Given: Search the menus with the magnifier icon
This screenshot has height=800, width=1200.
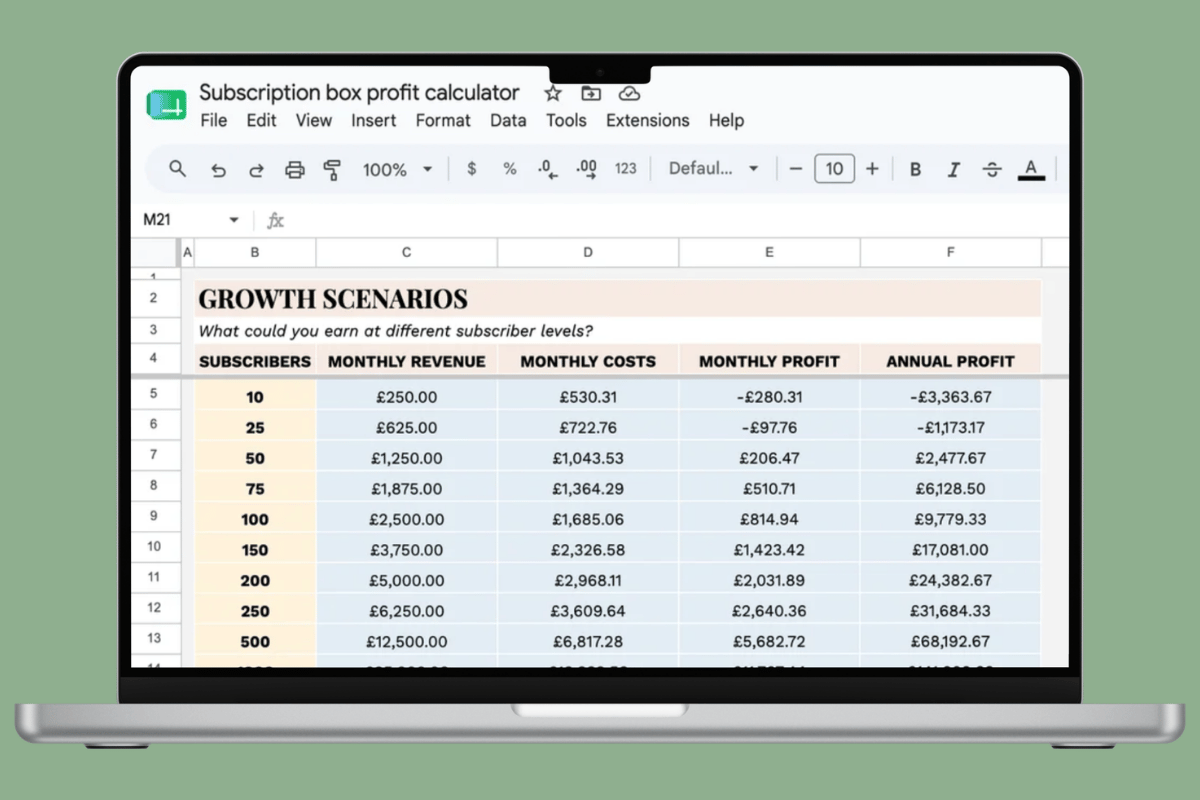Looking at the screenshot, I should (x=178, y=169).
